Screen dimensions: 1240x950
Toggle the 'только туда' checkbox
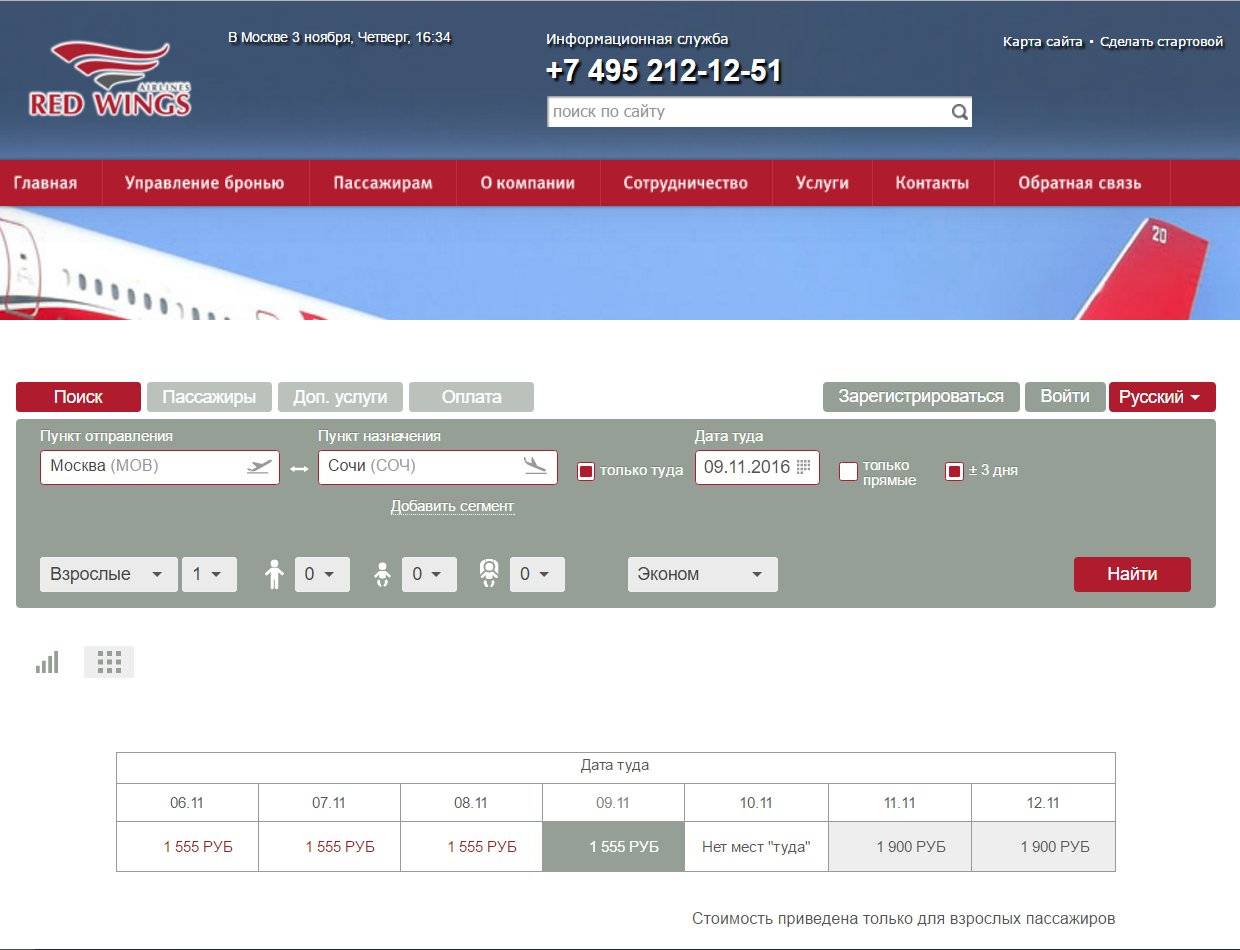point(586,471)
